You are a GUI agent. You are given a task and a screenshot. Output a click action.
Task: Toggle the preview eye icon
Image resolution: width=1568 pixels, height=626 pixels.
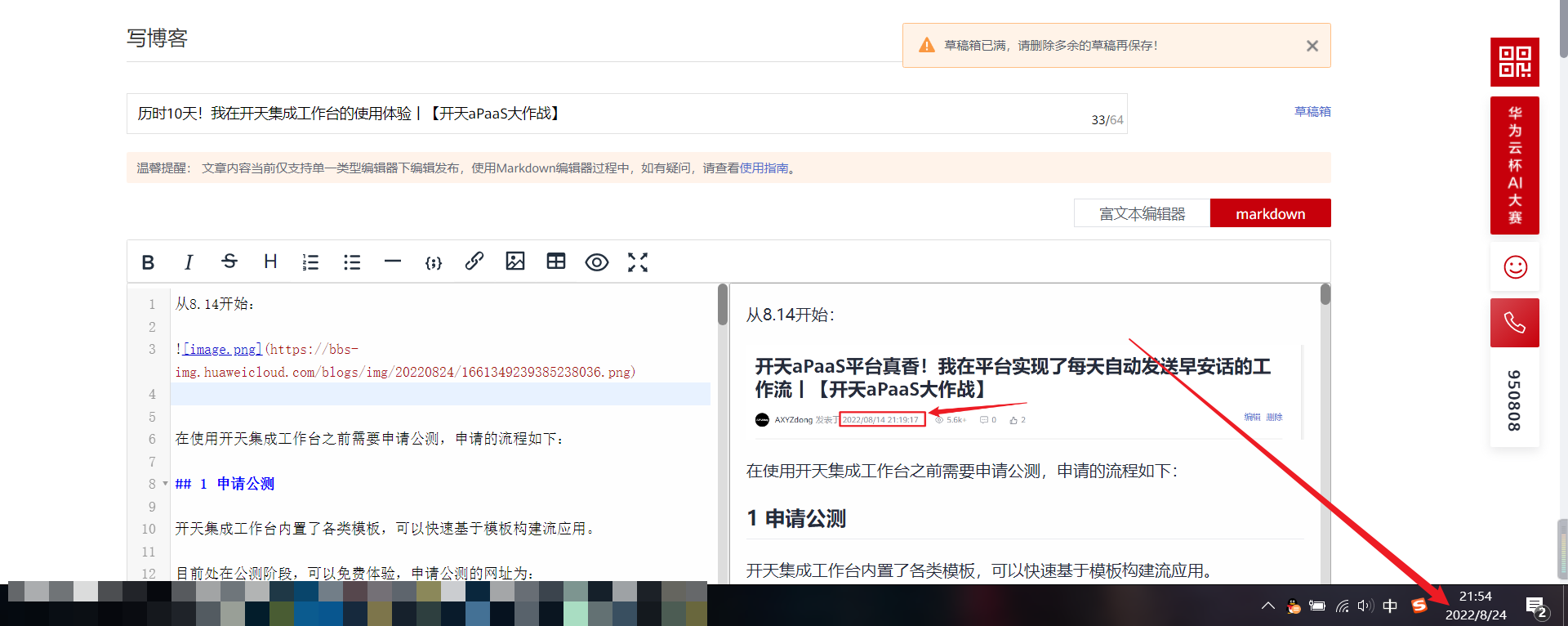click(597, 262)
